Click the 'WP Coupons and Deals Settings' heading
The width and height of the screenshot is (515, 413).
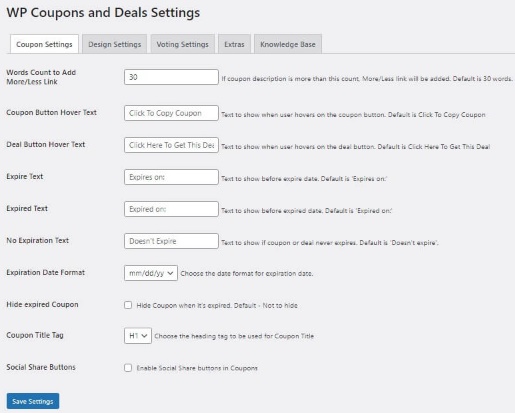tap(103, 13)
